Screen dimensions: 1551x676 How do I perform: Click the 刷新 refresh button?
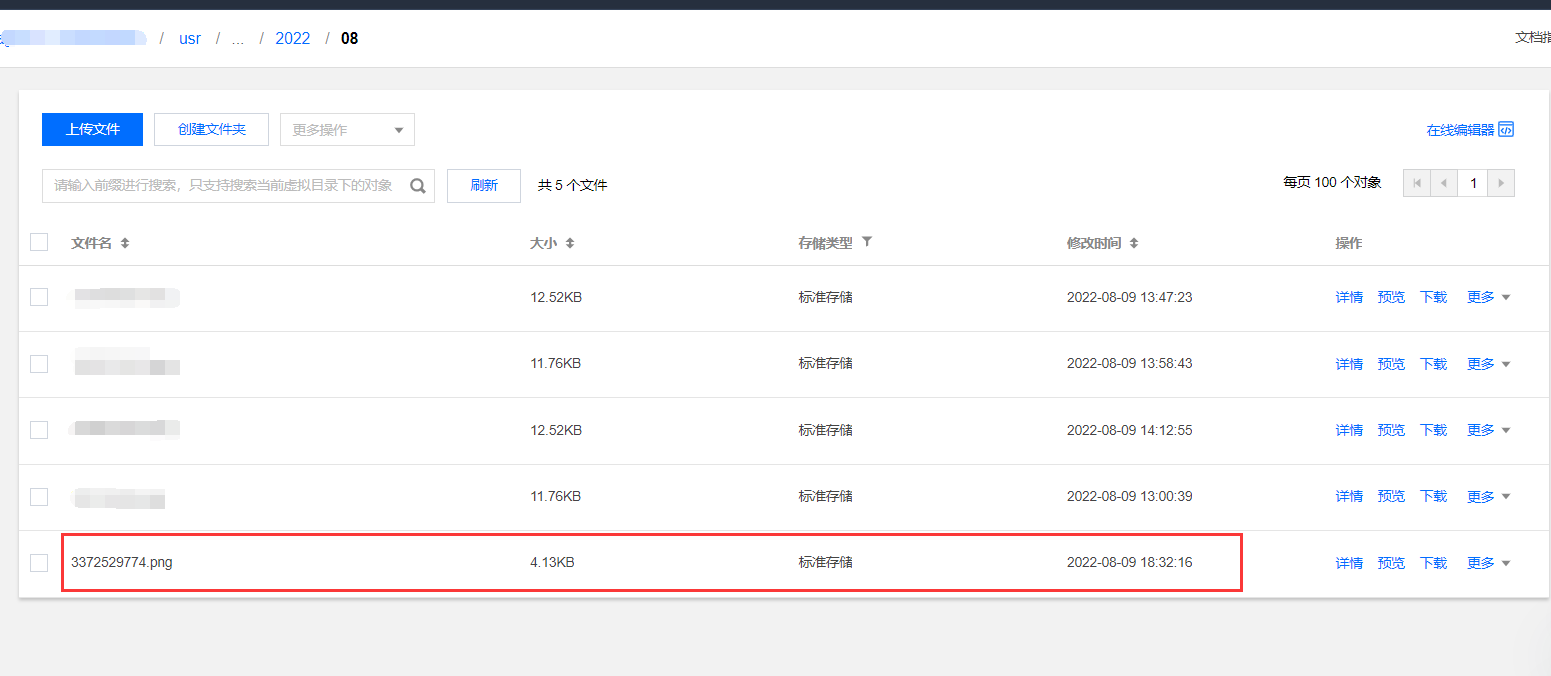tap(484, 186)
